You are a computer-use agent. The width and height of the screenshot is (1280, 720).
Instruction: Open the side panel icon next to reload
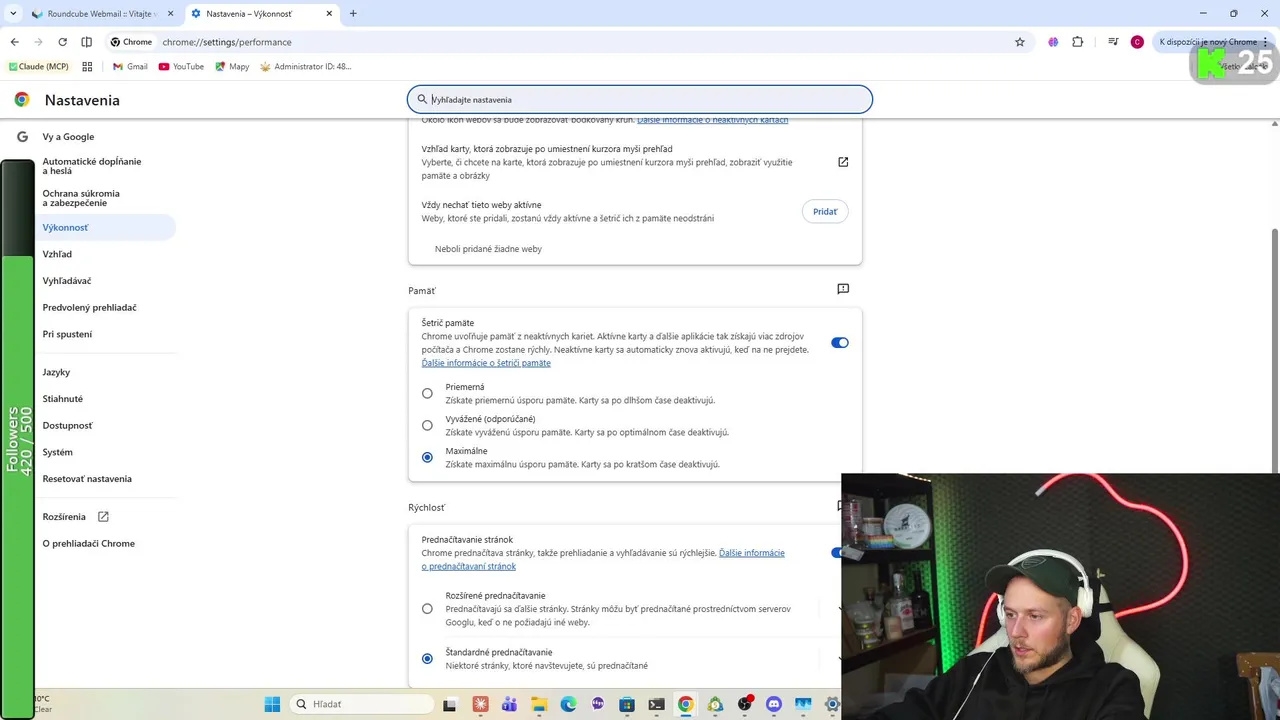[x=86, y=42]
